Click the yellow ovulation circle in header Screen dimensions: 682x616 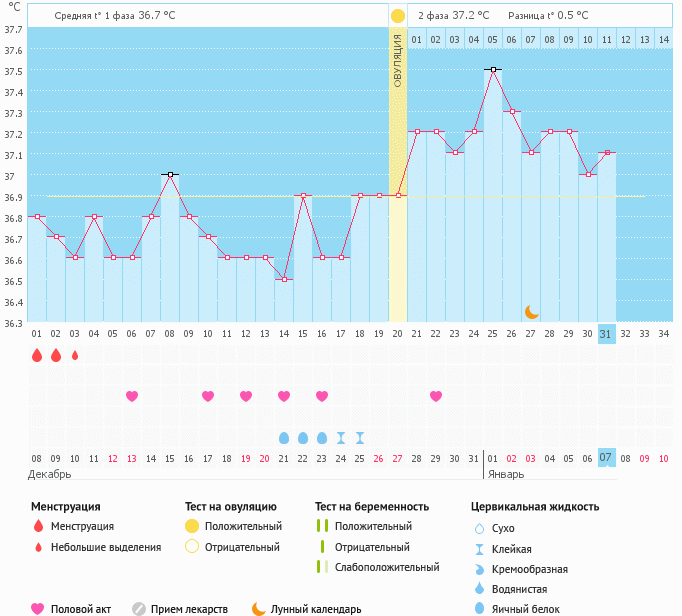click(x=398, y=16)
